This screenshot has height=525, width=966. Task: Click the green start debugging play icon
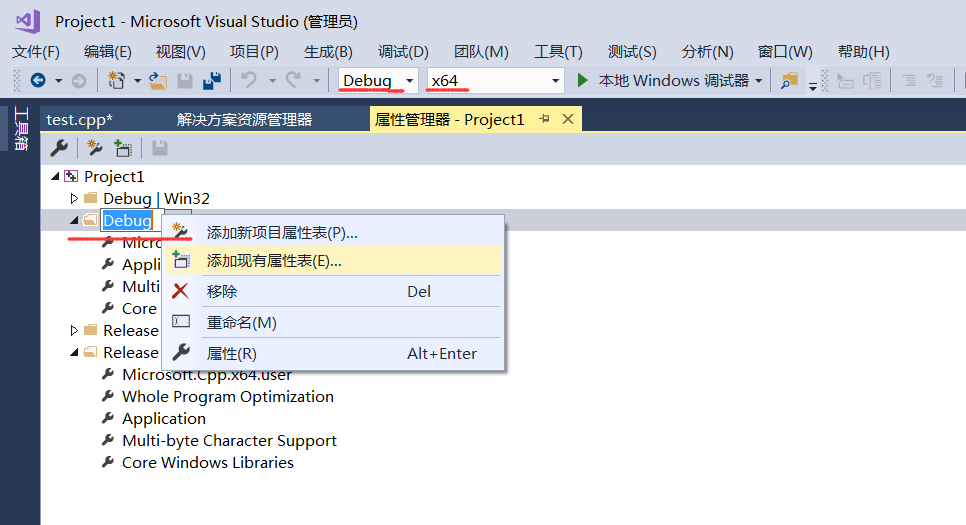582,80
